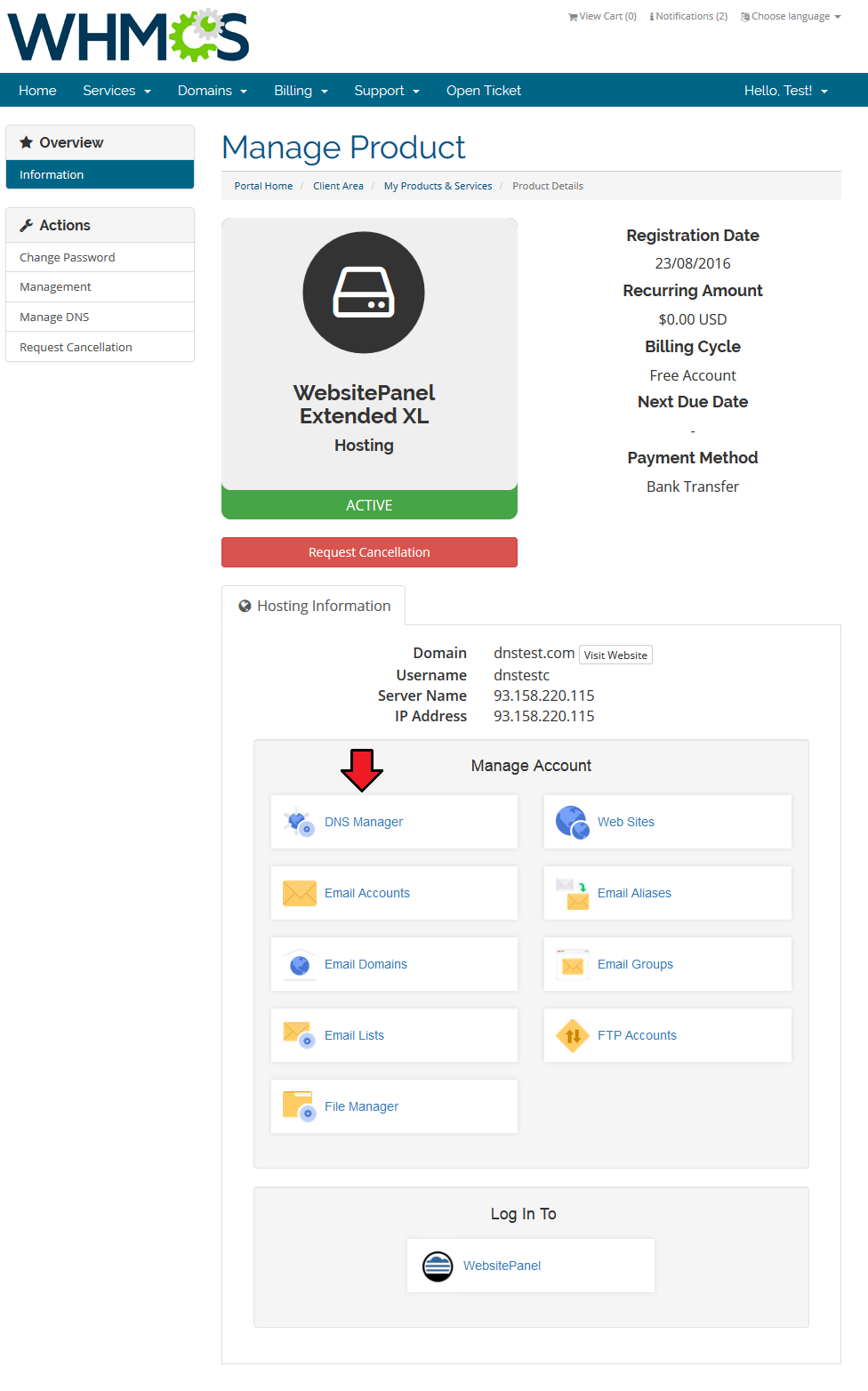Click the notifications info icon
The image size is (868, 1391).
pos(652,17)
